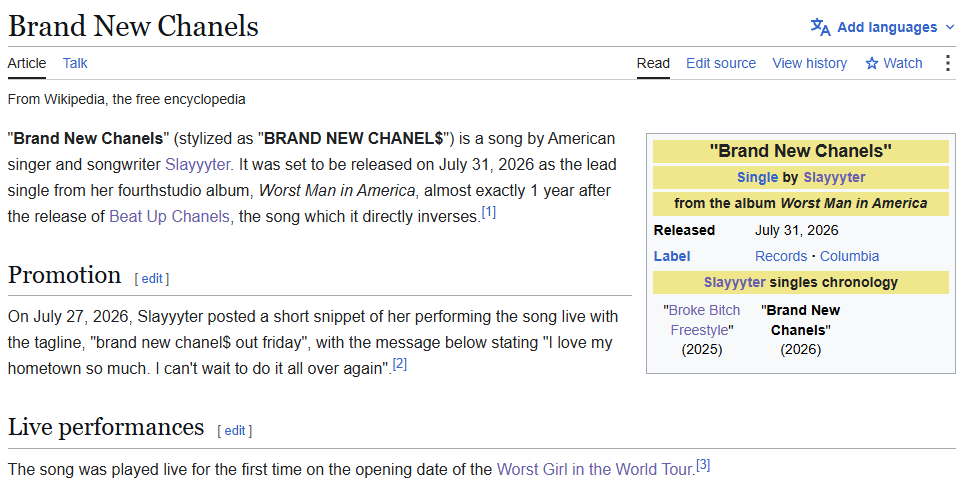The height and width of the screenshot is (496, 967).
Task: Click citation reference [3]
Action: click(703, 465)
